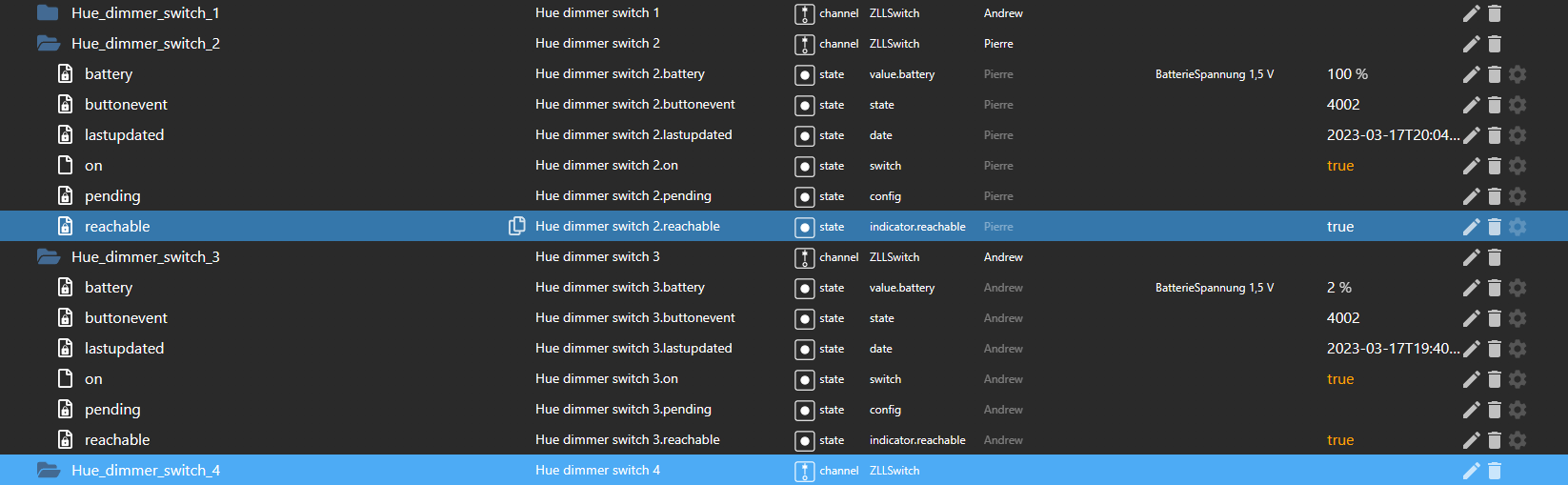This screenshot has width=1568, height=485.
Task: Delete Hue dimmer switch 1 object
Action: point(1495,13)
